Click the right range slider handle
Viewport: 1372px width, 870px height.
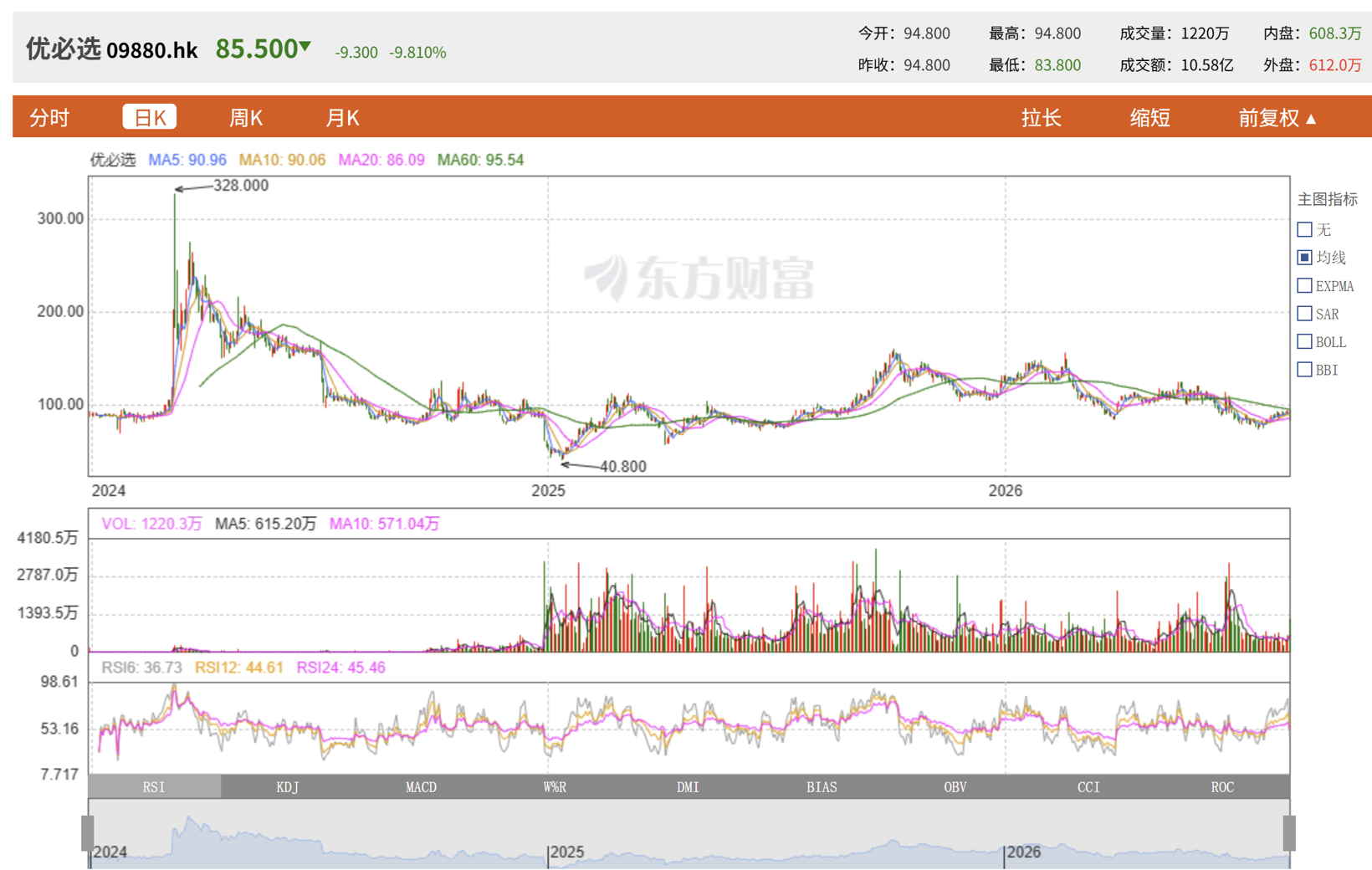[x=1289, y=833]
